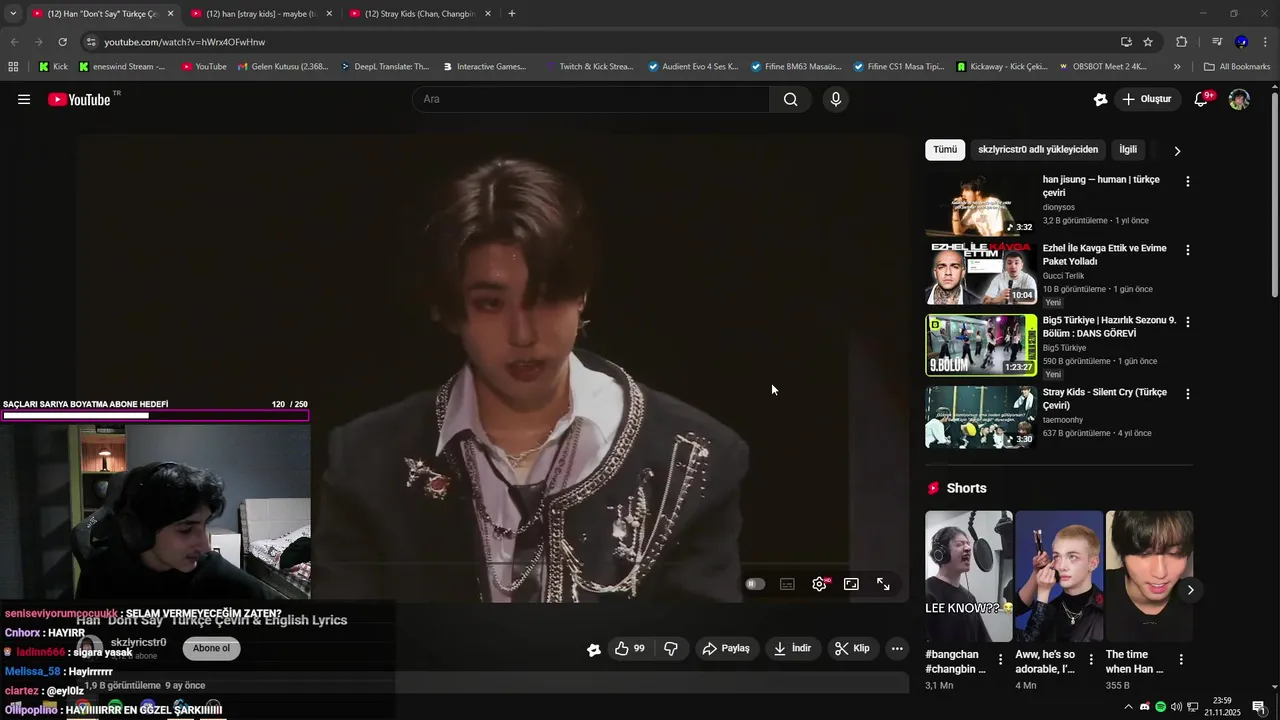Start voice search with microphone icon
Viewport: 1280px width, 720px height.
836,99
